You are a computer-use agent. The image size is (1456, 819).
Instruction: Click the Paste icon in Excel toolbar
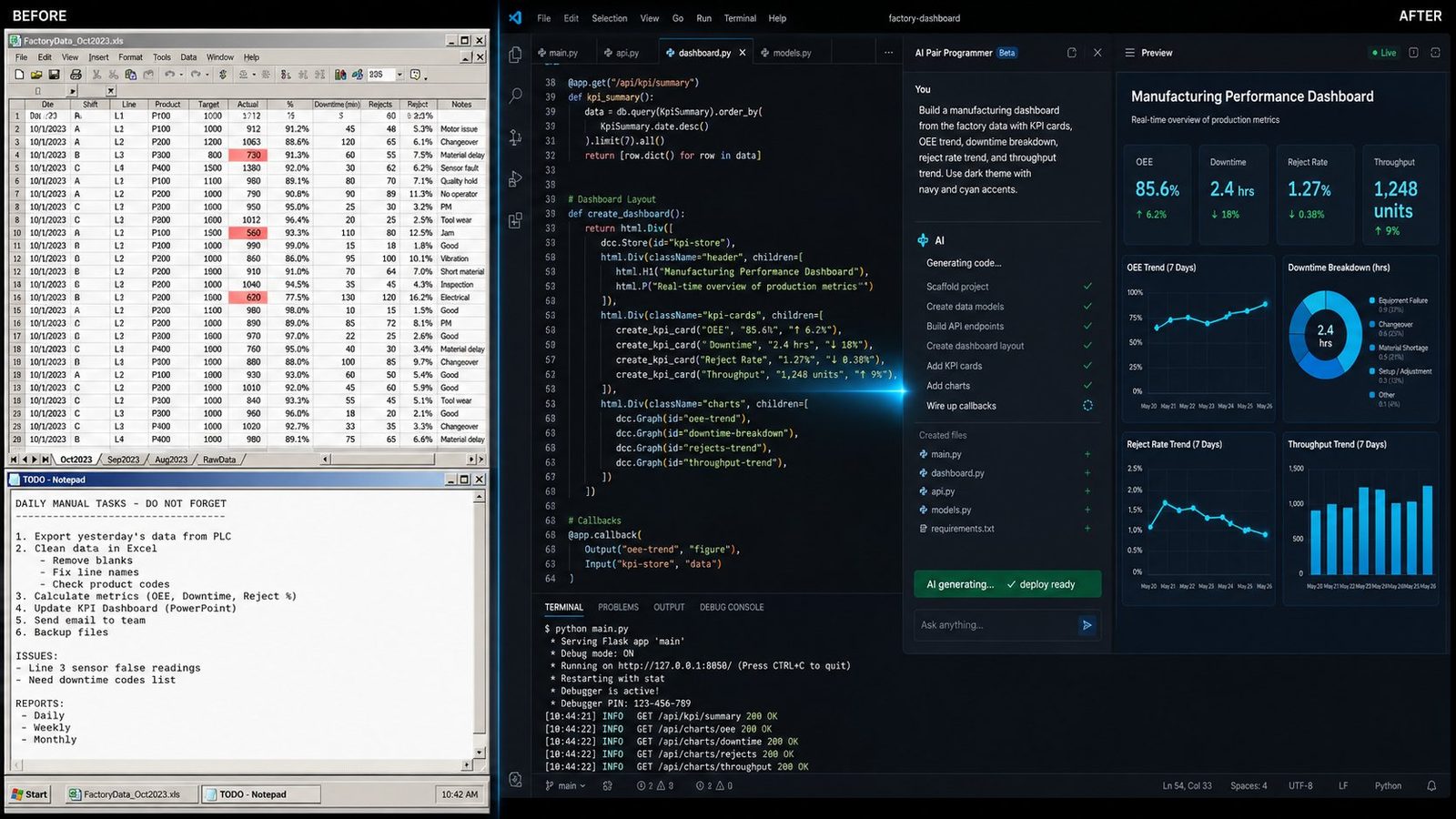point(147,75)
